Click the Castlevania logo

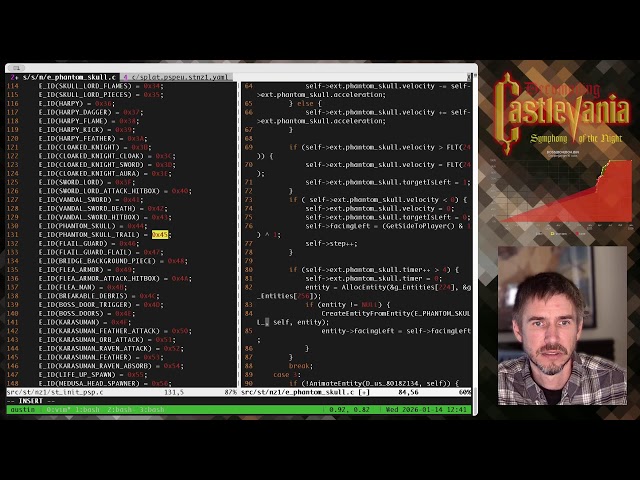coord(561,112)
